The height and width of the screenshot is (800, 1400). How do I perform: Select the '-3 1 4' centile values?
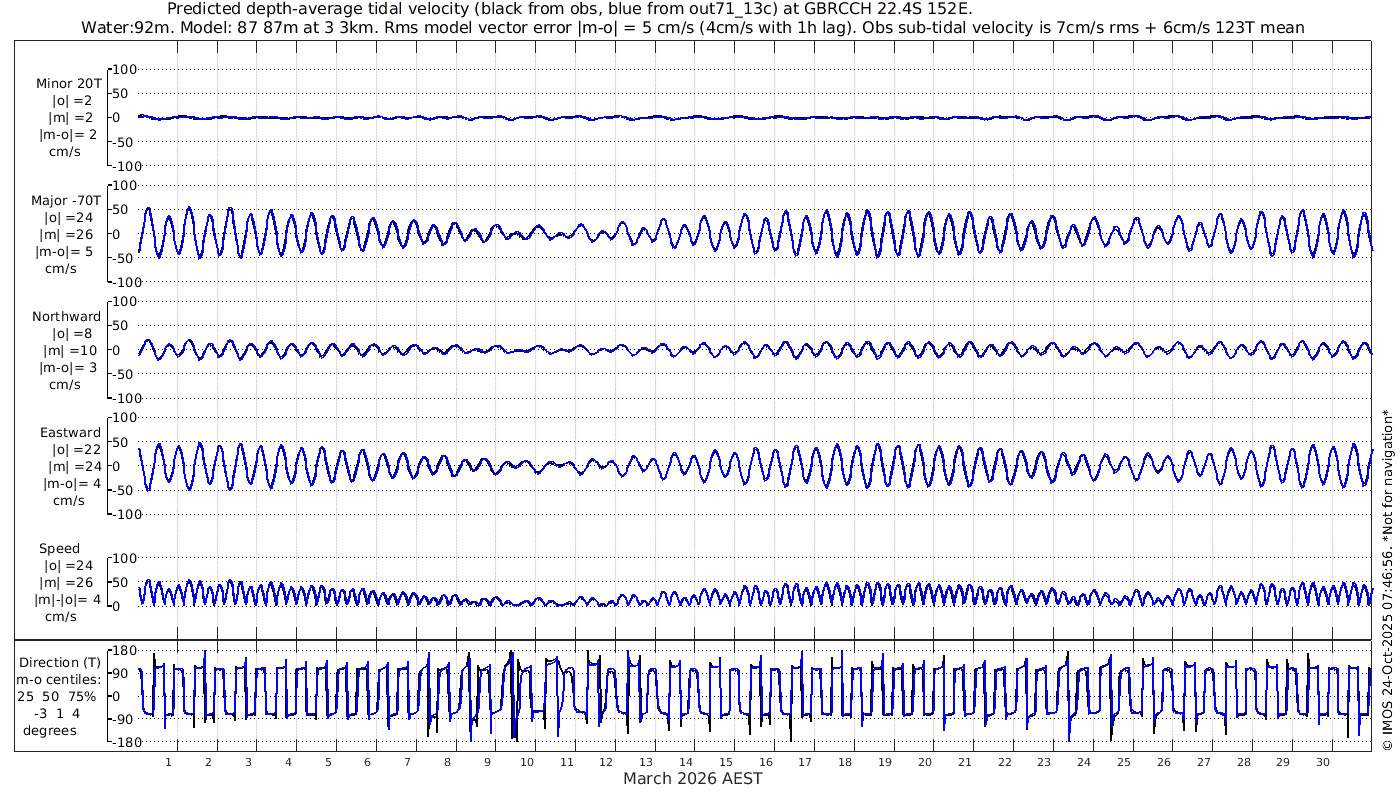coord(56,713)
